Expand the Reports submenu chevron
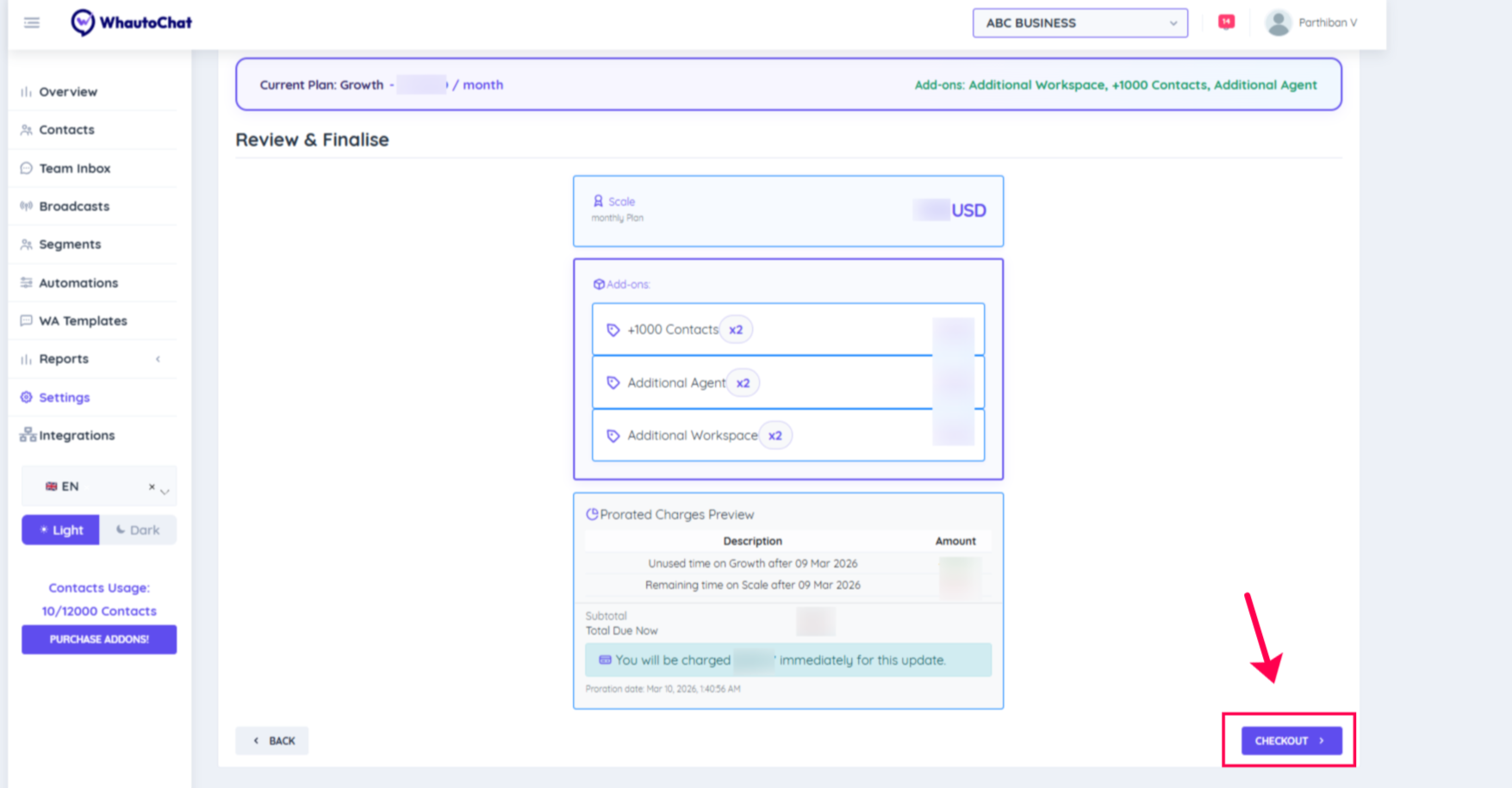 tap(158, 359)
